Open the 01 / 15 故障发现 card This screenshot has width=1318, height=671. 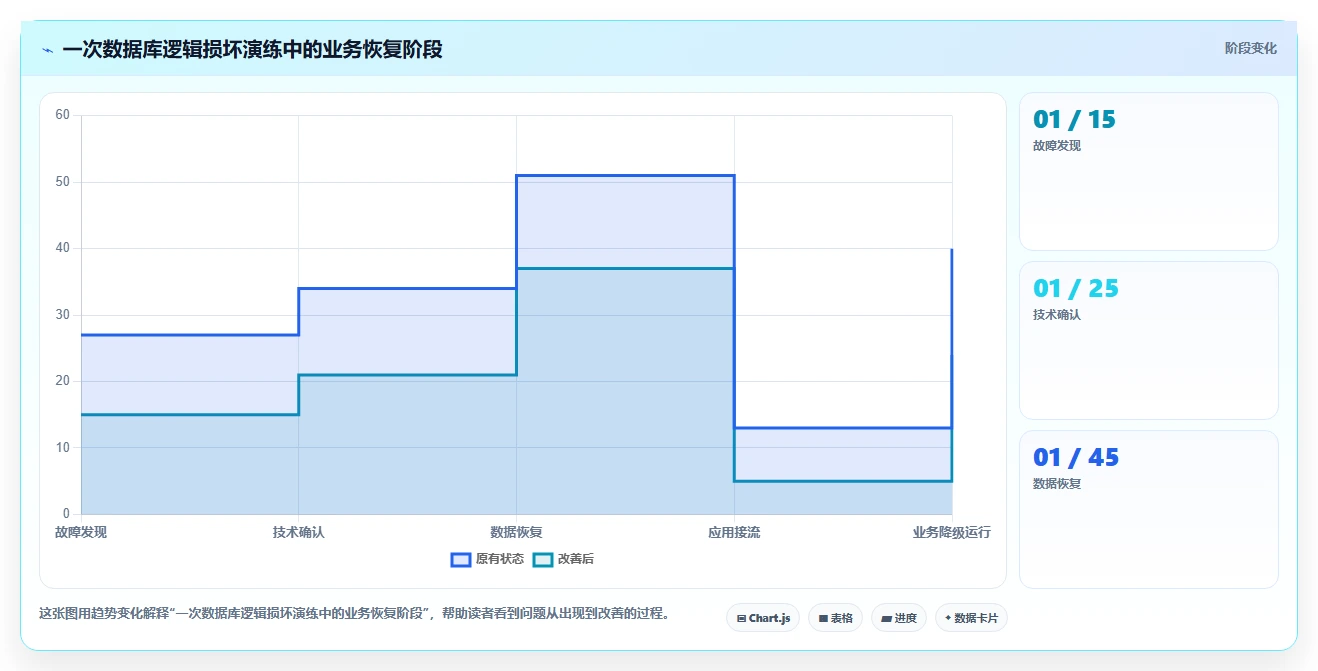point(1148,171)
